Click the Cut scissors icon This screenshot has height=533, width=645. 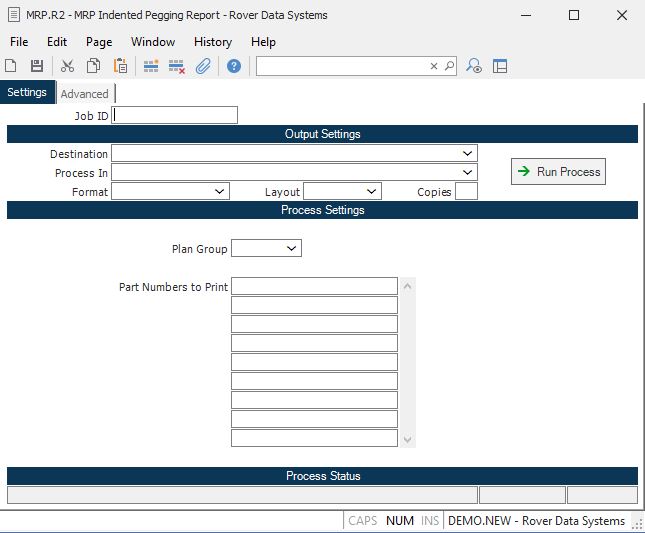pyautogui.click(x=68, y=66)
